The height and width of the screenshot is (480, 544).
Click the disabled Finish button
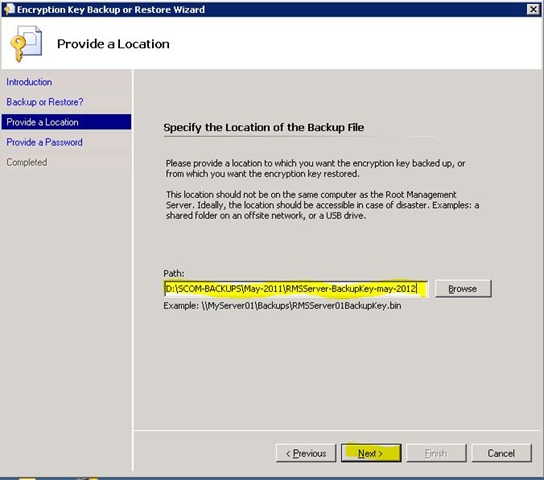pyautogui.click(x=436, y=453)
